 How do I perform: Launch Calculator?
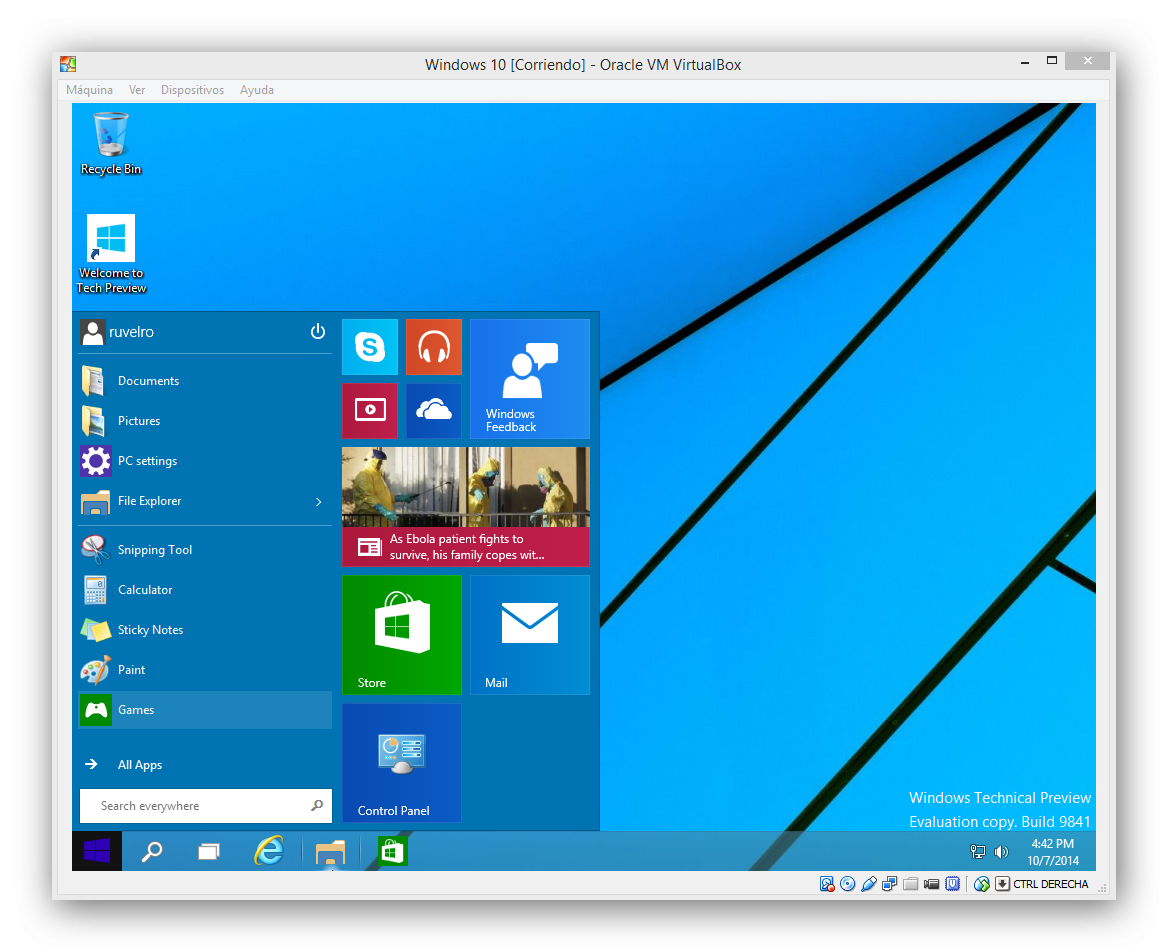coord(205,590)
